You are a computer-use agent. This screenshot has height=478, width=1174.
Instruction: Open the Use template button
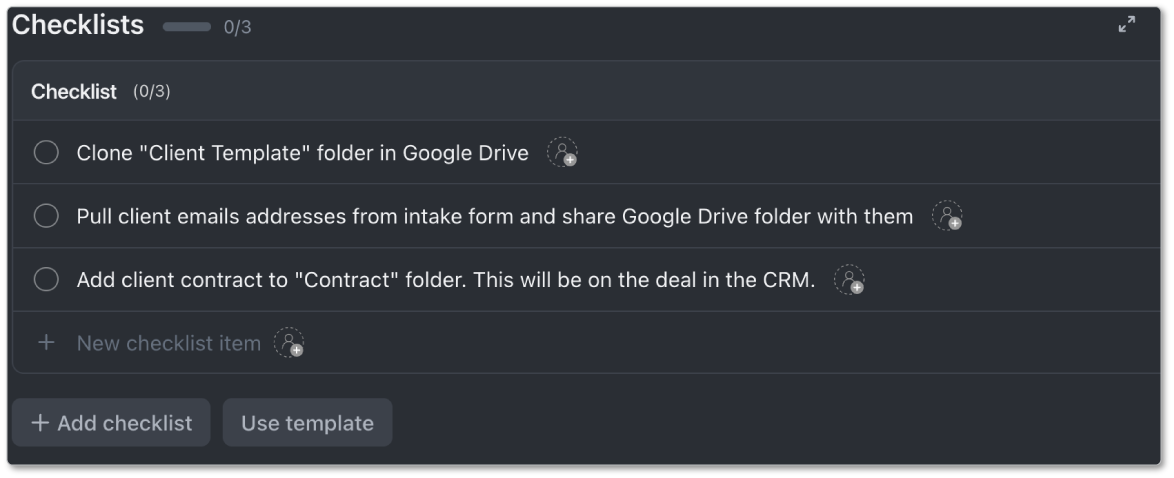(x=307, y=423)
